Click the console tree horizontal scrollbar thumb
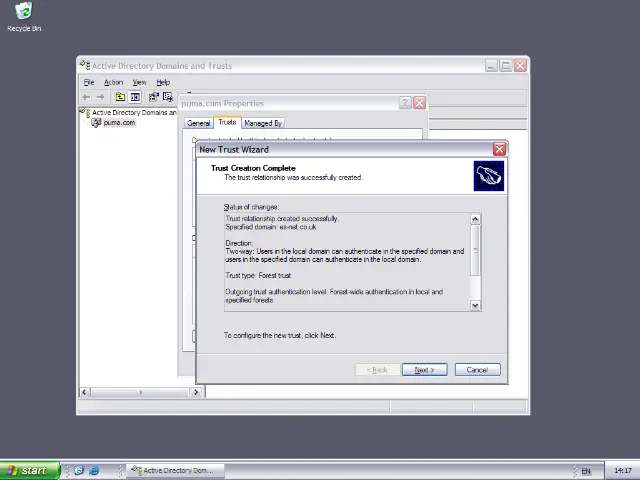 tap(140, 392)
